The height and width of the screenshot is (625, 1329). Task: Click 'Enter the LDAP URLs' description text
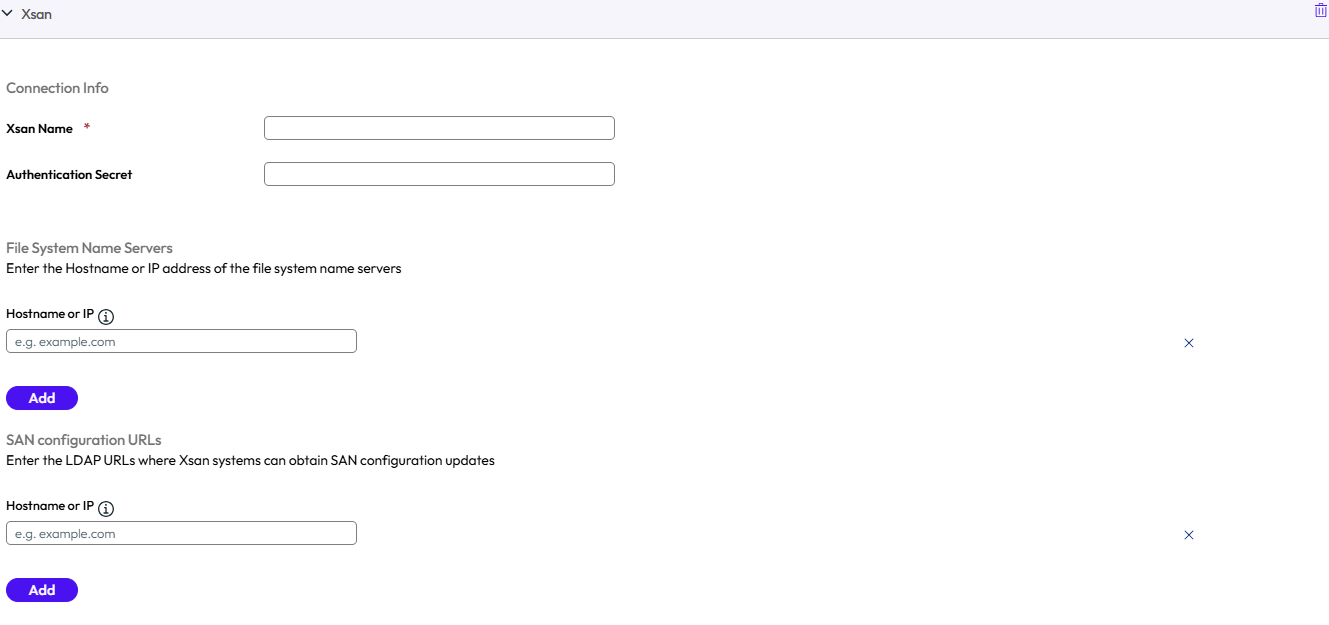250,461
